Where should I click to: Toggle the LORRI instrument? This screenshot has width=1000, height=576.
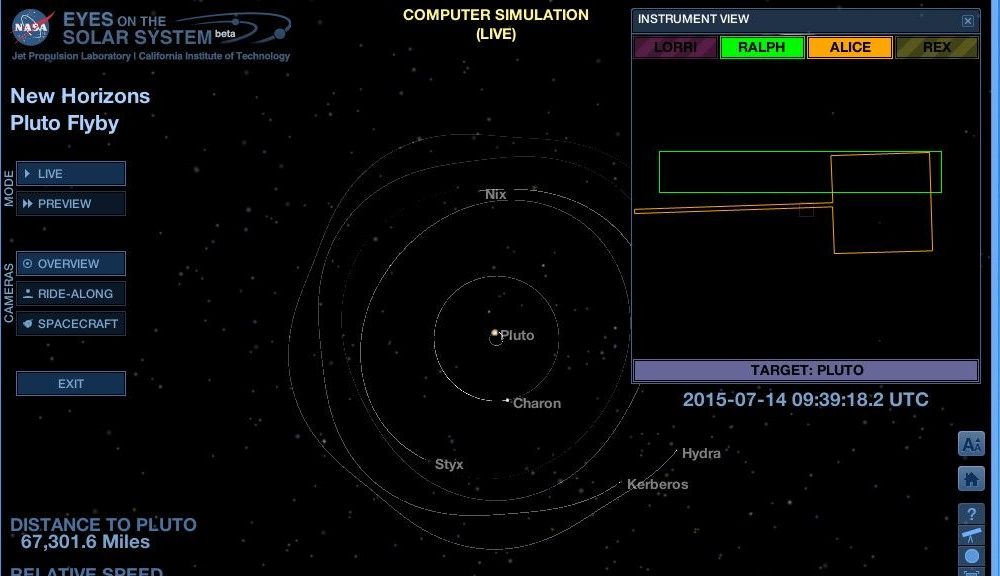pyautogui.click(x=675, y=47)
